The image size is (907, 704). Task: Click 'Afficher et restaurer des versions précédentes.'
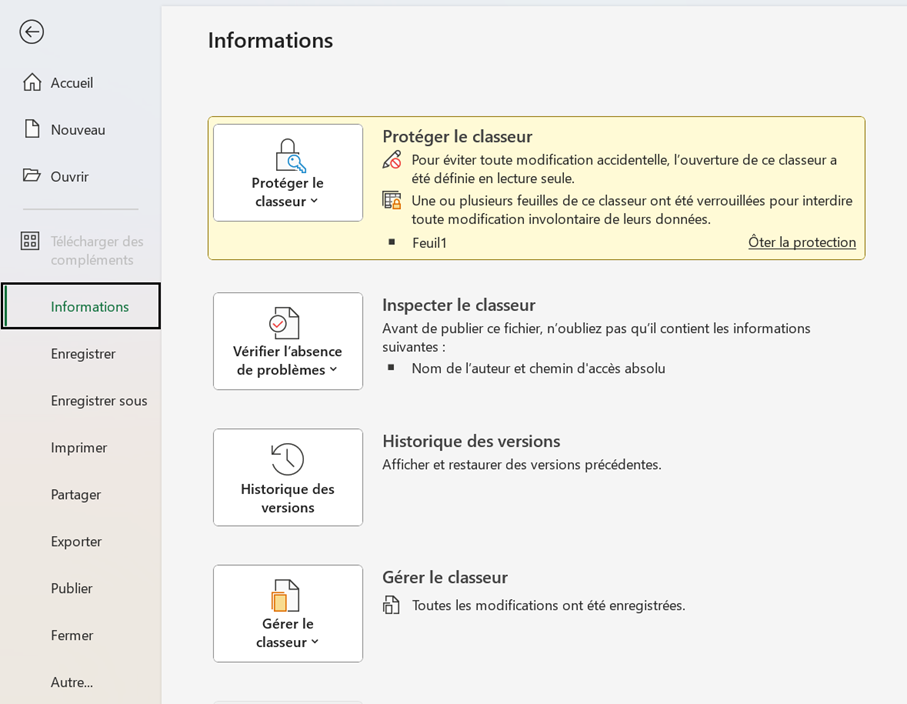(x=522, y=465)
